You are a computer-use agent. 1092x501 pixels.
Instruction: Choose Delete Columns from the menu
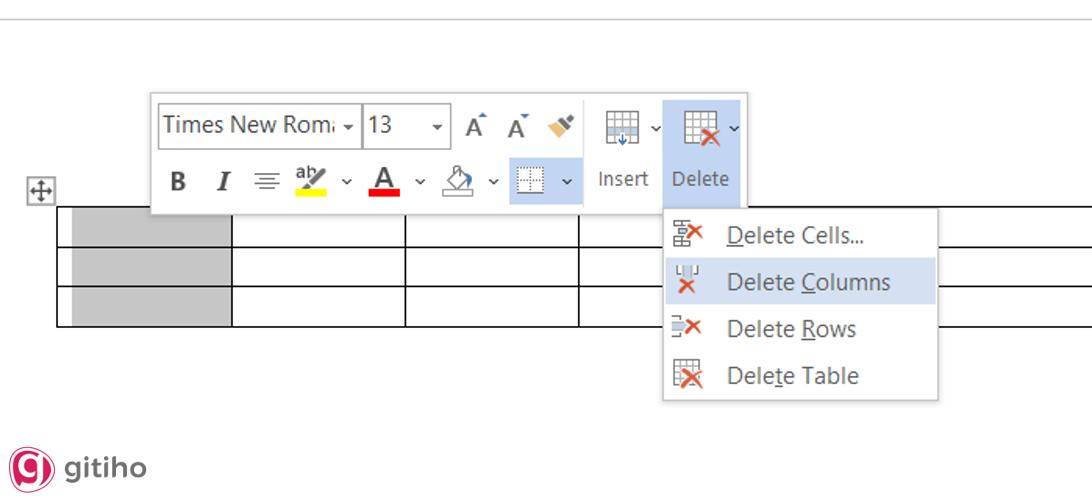pos(808,282)
